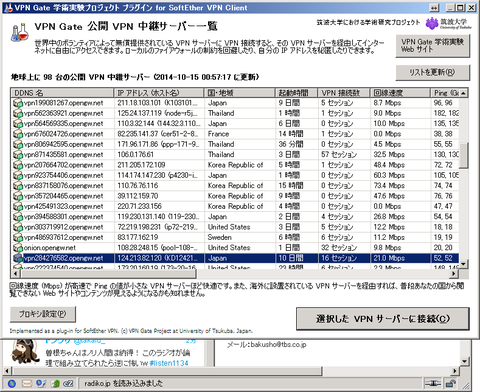Click the double-arrow button in the title bar
This screenshot has width=480, height=392.
(434, 8)
